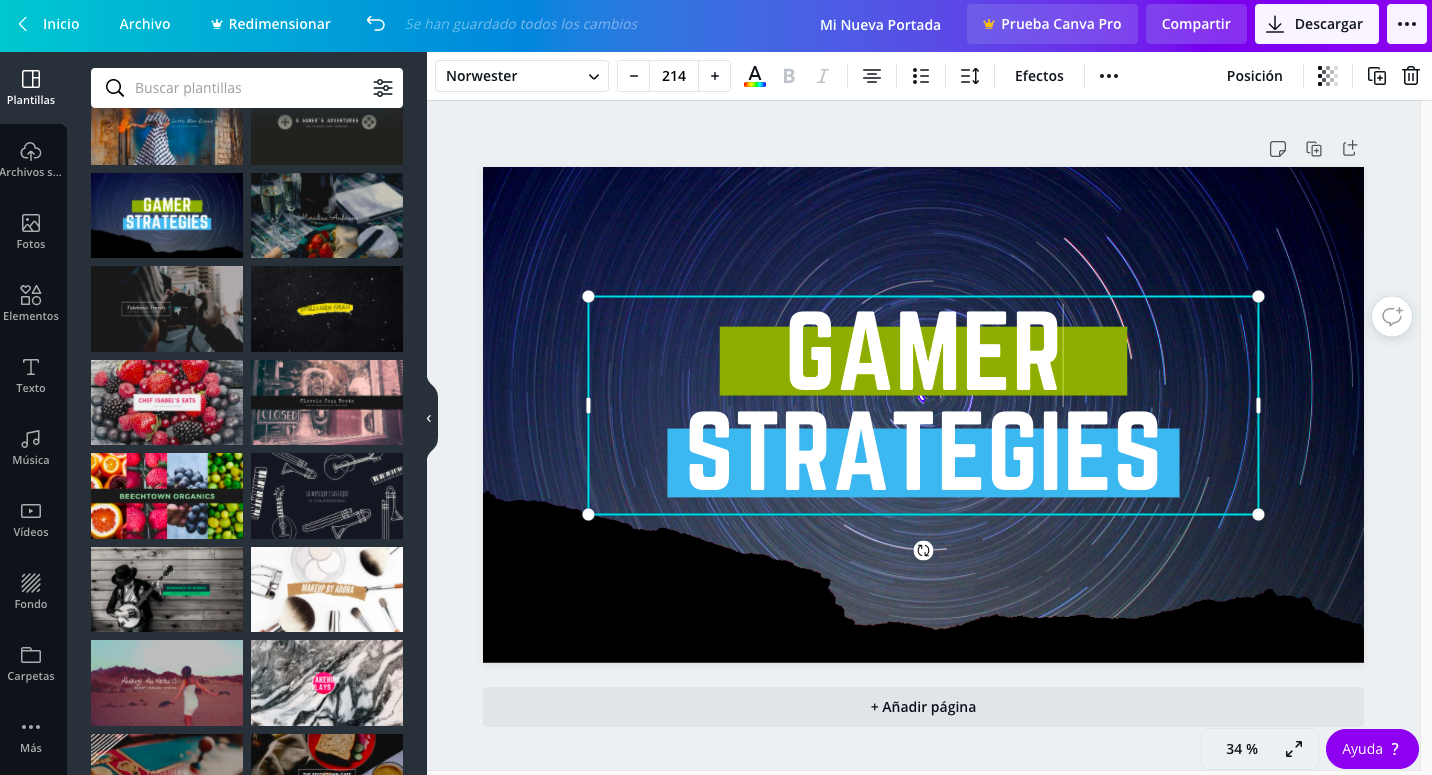Decrease font size with minus button

(x=634, y=76)
